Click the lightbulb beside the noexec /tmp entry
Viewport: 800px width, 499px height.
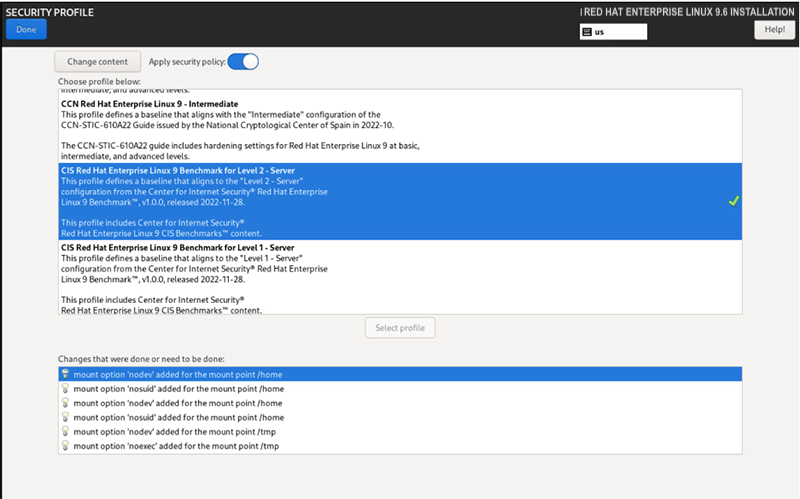(65, 446)
